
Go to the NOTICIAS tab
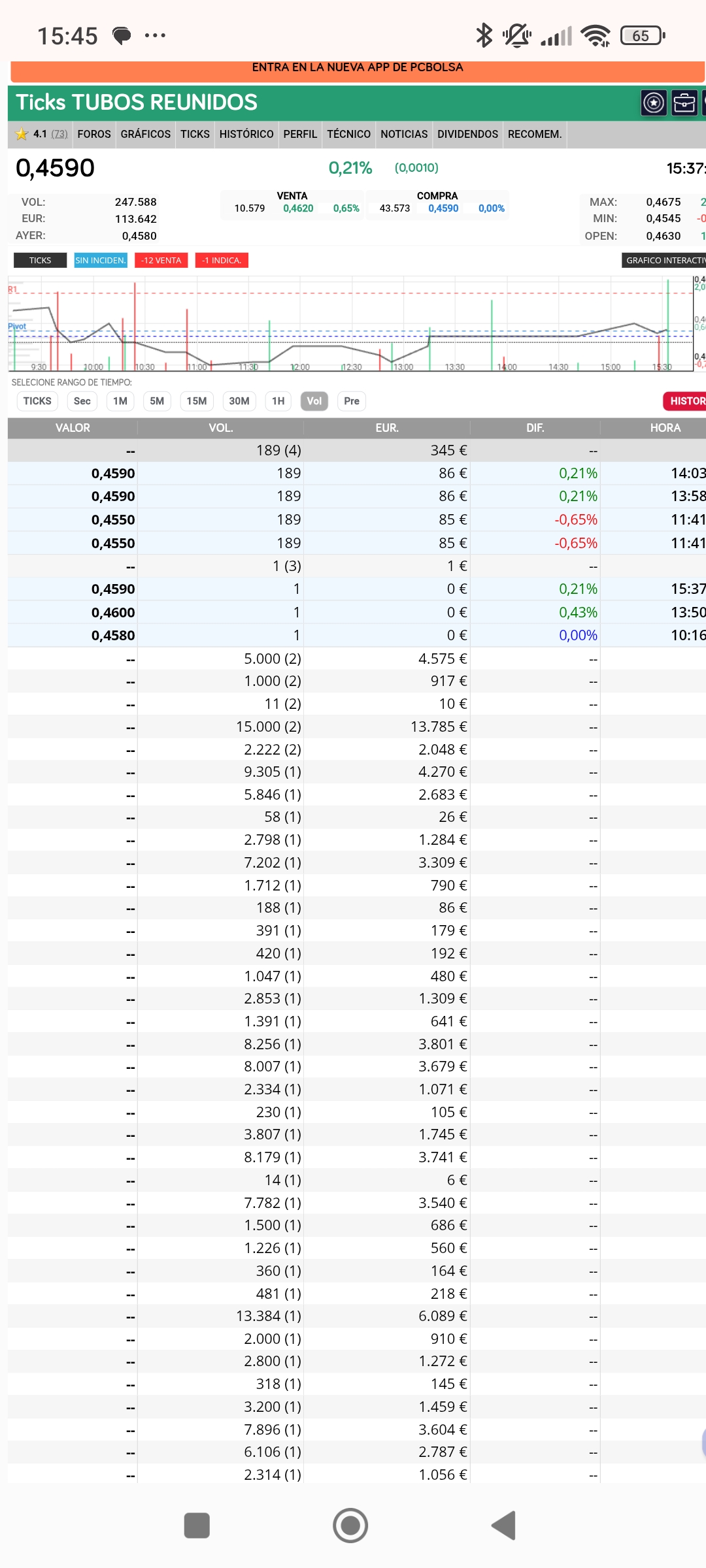coord(404,134)
